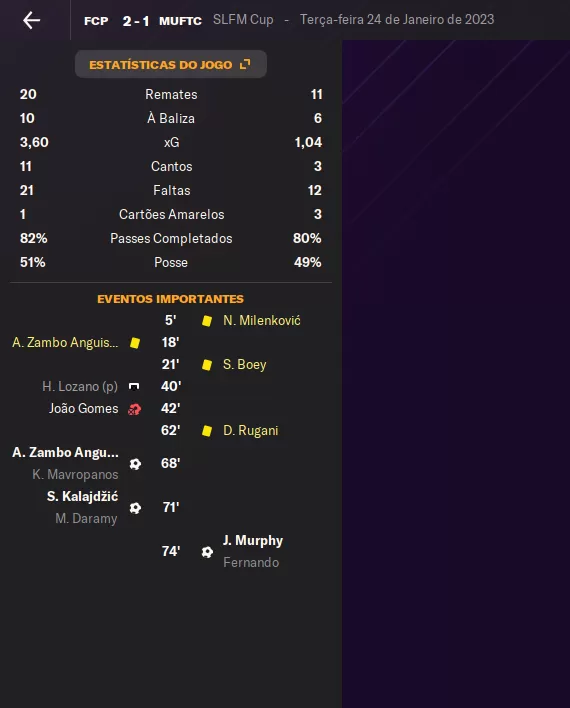Click H. Lozano's missed penalty goalpost icon

pyautogui.click(x=134, y=387)
